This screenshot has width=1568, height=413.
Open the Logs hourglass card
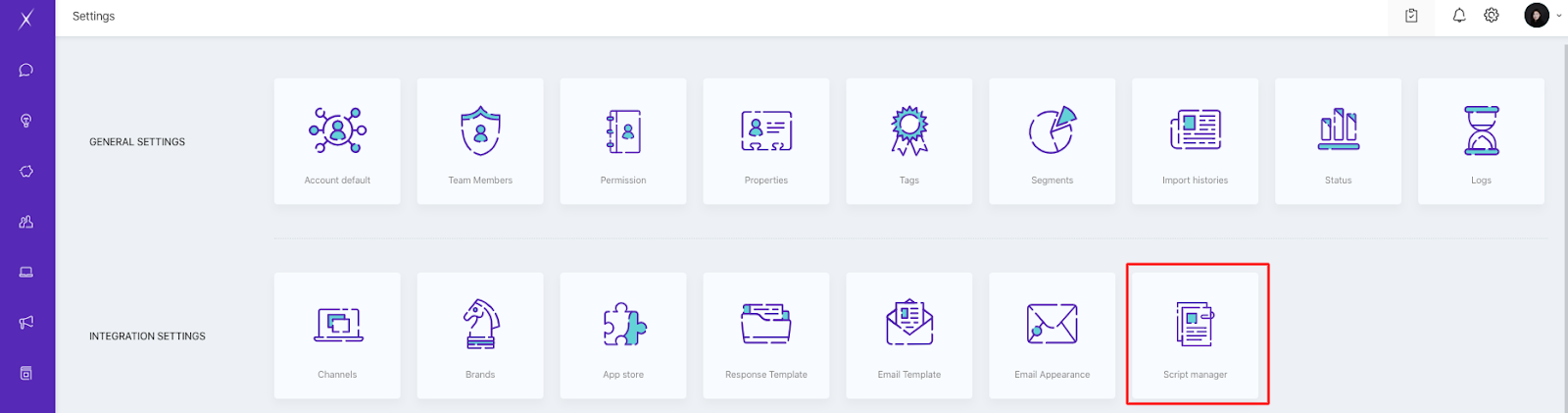pyautogui.click(x=1482, y=141)
